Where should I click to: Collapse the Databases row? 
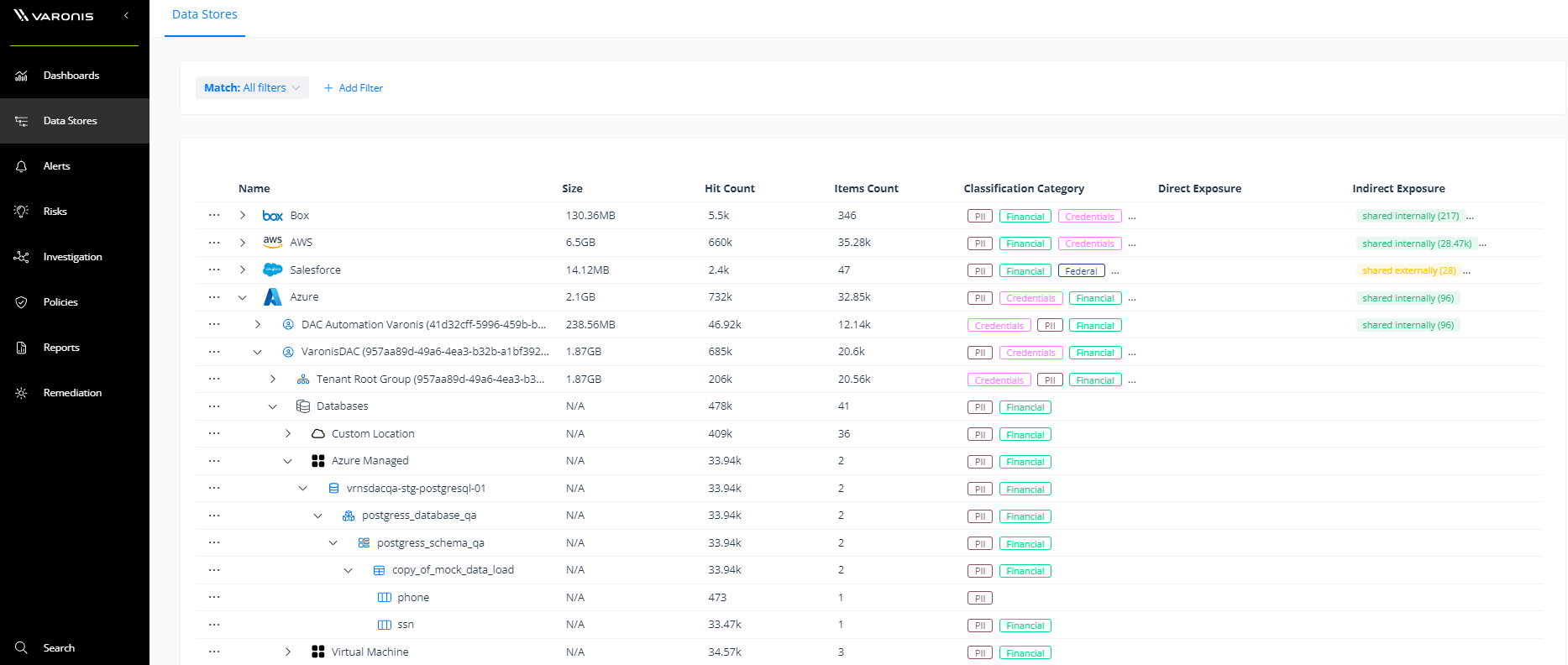[273, 406]
